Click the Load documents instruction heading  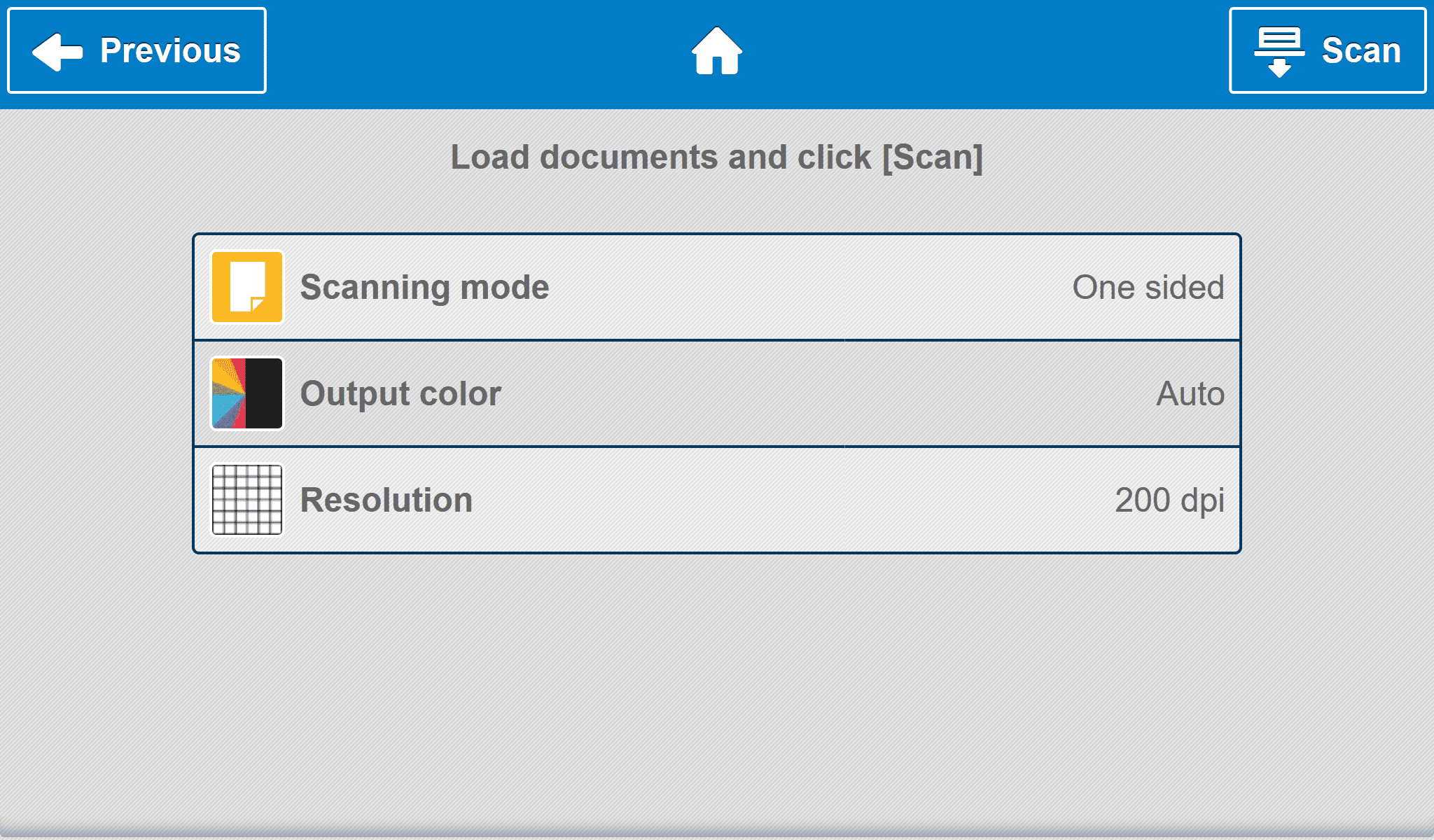coord(716,157)
